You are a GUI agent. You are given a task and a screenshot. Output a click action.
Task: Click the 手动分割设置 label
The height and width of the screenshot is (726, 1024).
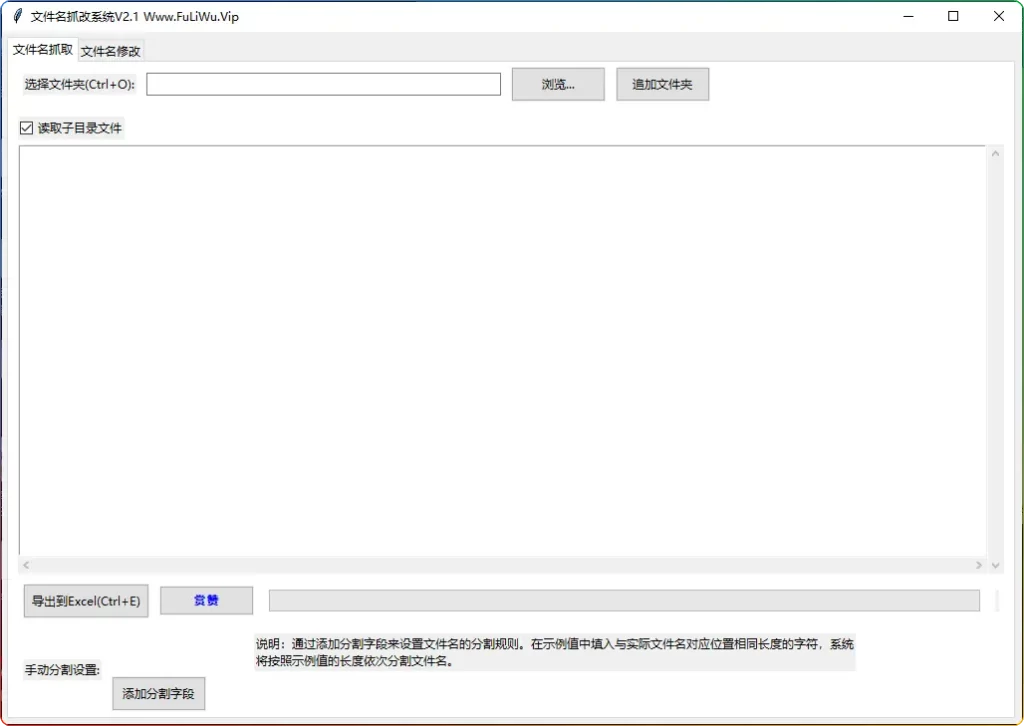coord(57,669)
